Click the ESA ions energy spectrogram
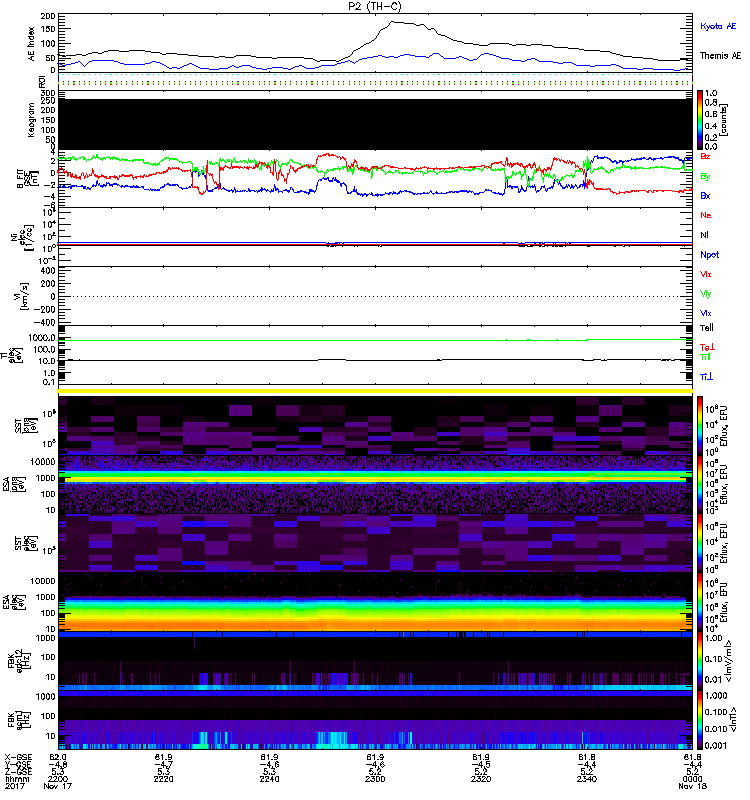 point(375,484)
